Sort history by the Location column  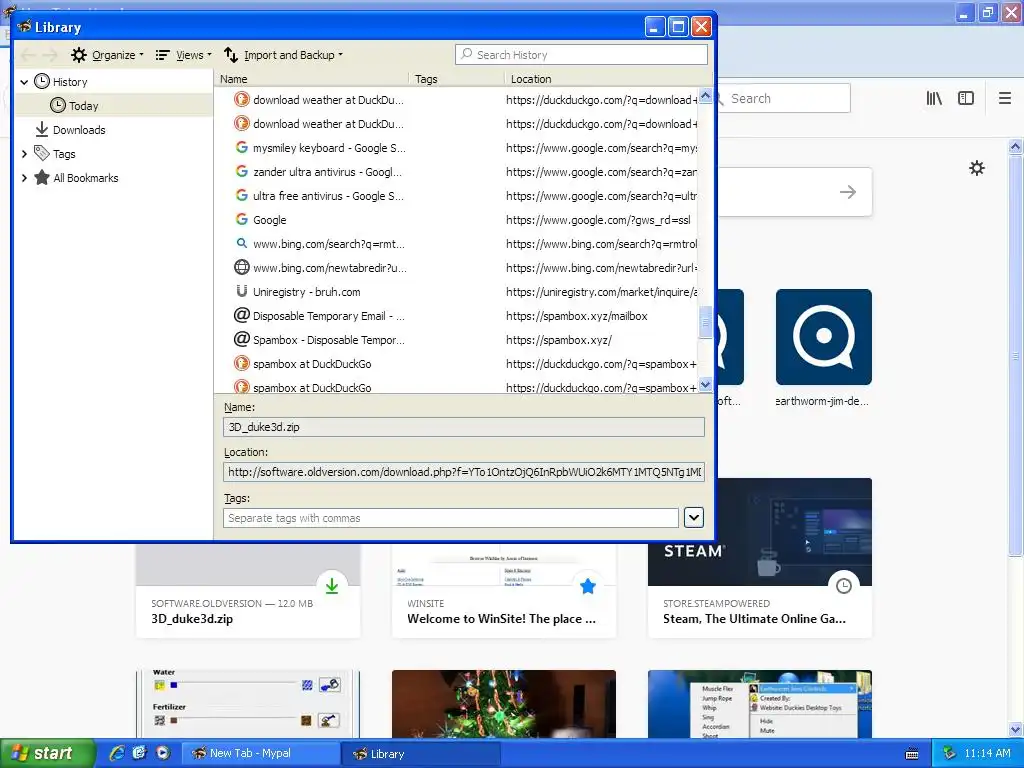pos(607,79)
